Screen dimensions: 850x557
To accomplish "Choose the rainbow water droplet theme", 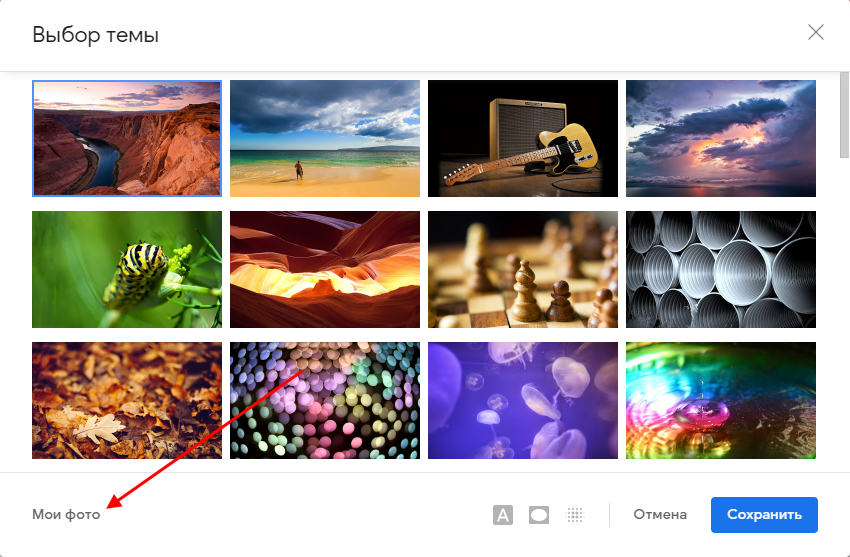I will [x=720, y=400].
